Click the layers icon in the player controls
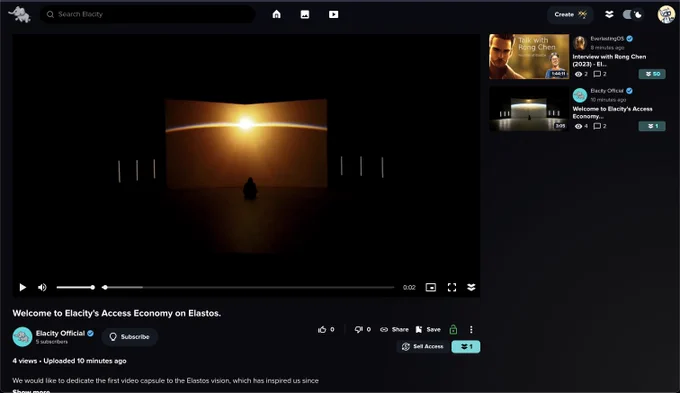Image resolution: width=680 pixels, height=393 pixels. 471,287
